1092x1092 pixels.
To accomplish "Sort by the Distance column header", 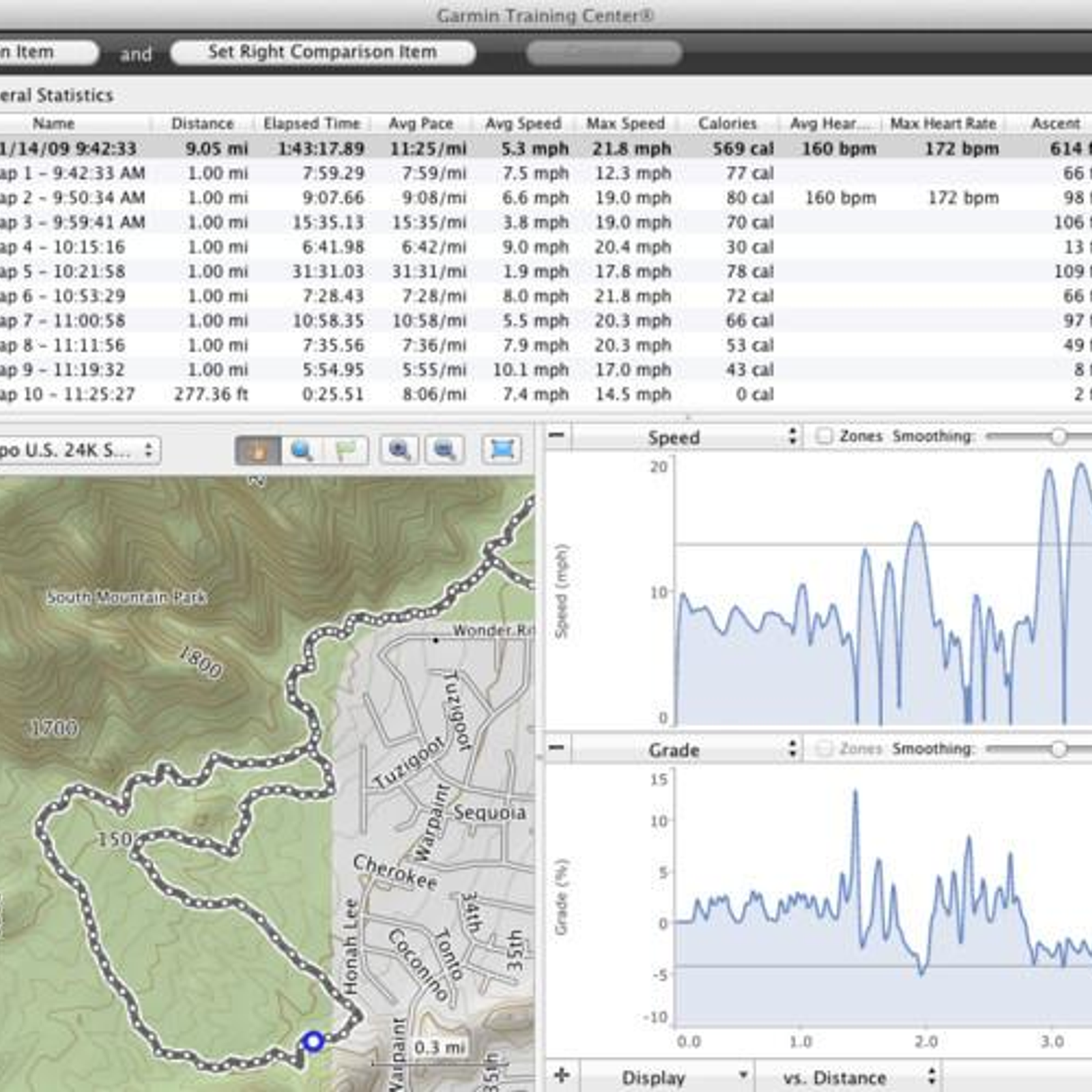I will (203, 124).
